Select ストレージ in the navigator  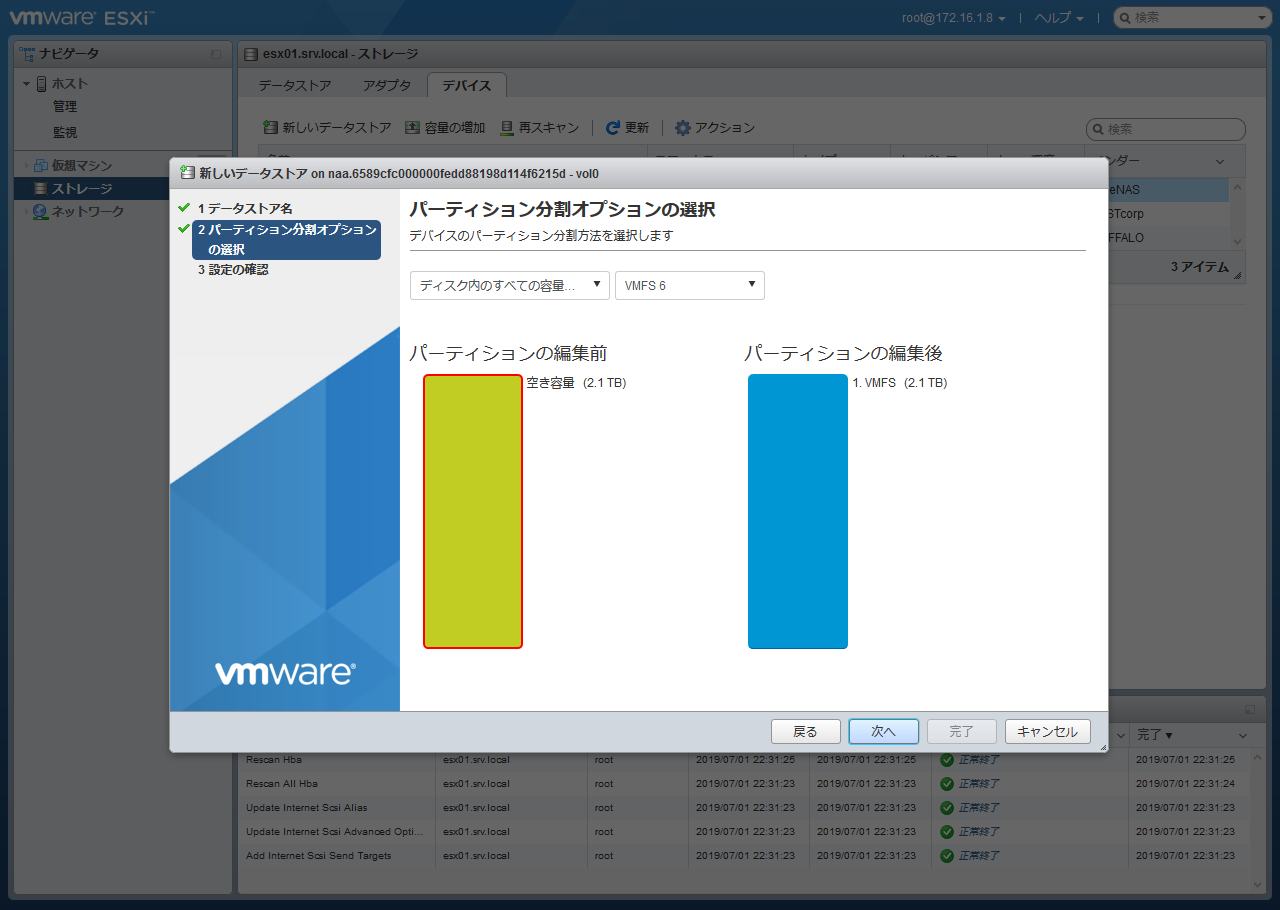[82, 189]
